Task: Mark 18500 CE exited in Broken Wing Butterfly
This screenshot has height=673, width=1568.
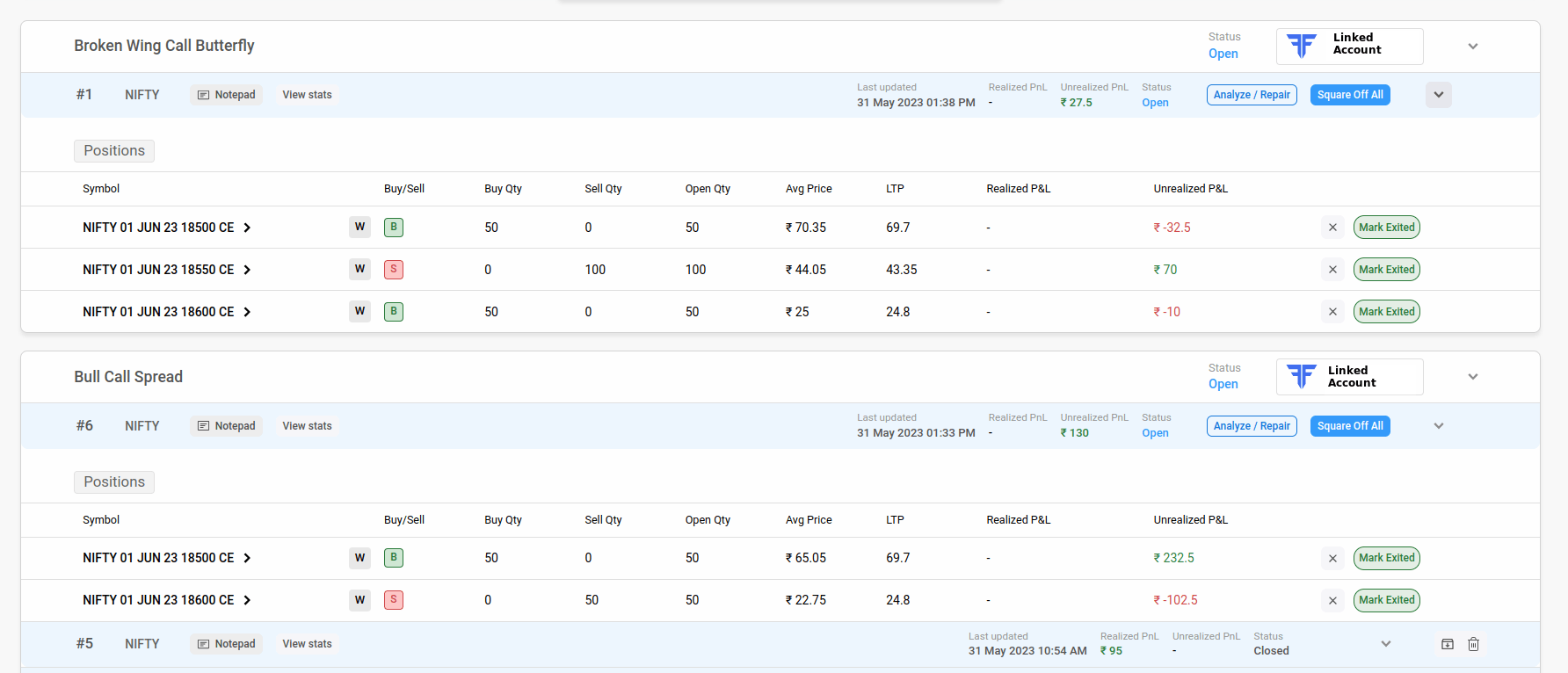Action: pos(1387,228)
